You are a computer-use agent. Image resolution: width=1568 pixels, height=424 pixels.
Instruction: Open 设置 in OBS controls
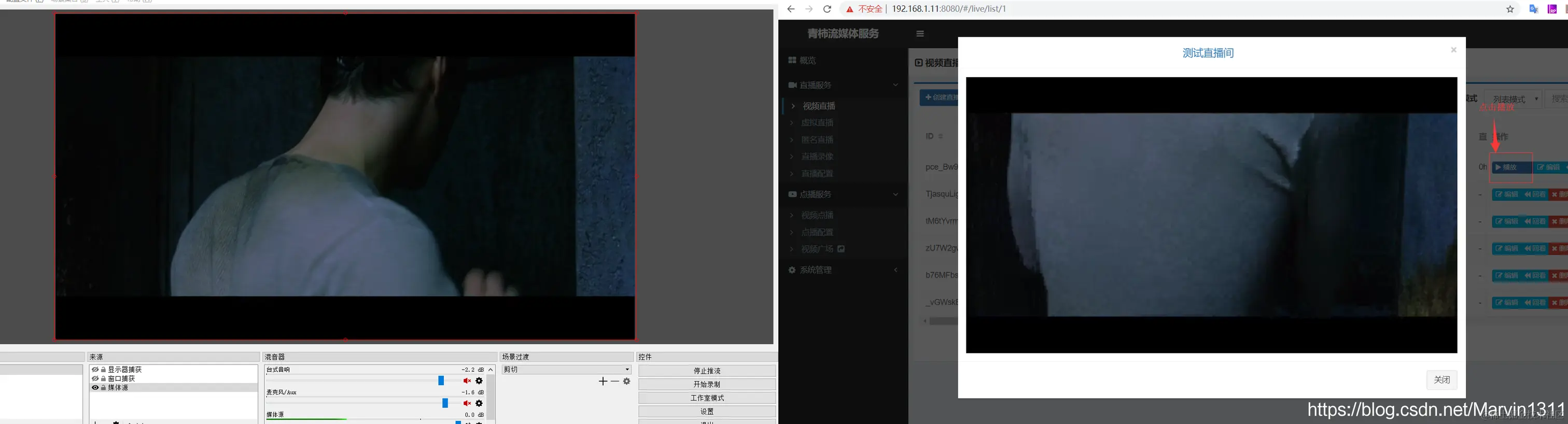[x=707, y=412]
